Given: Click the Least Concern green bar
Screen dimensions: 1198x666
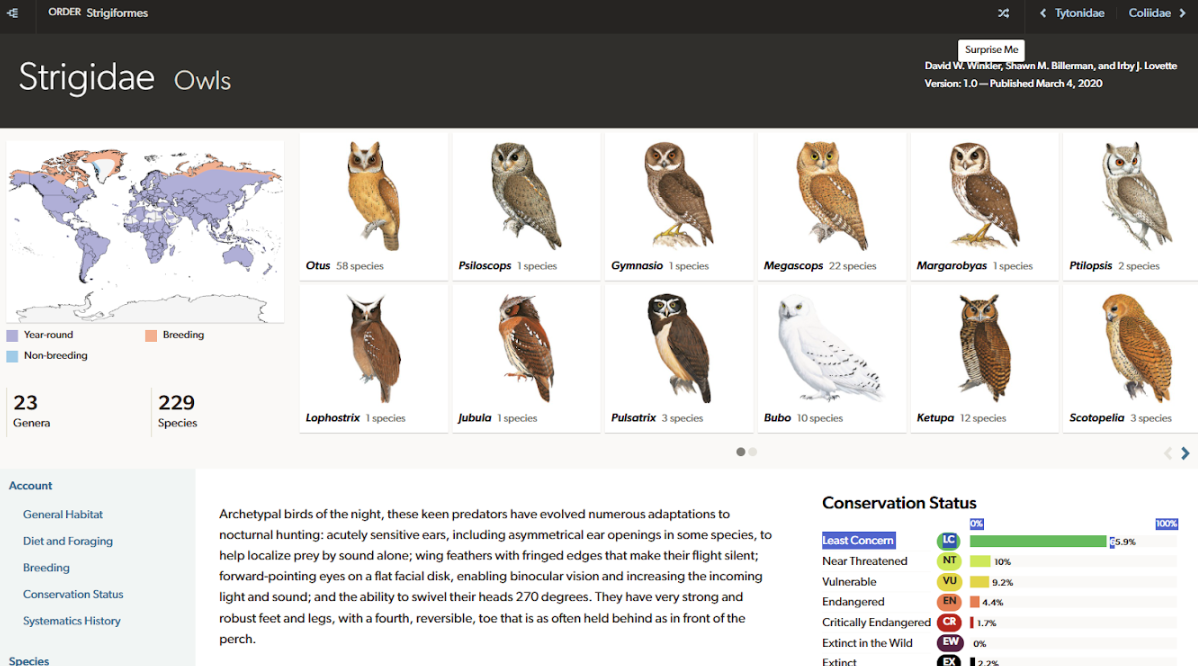Looking at the screenshot, I should pyautogui.click(x=1038, y=541).
